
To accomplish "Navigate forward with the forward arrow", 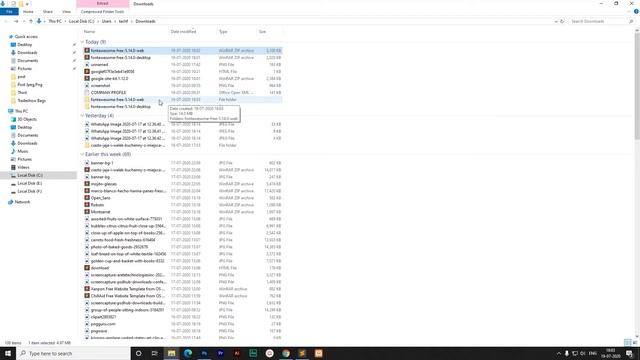I will 16,21.
